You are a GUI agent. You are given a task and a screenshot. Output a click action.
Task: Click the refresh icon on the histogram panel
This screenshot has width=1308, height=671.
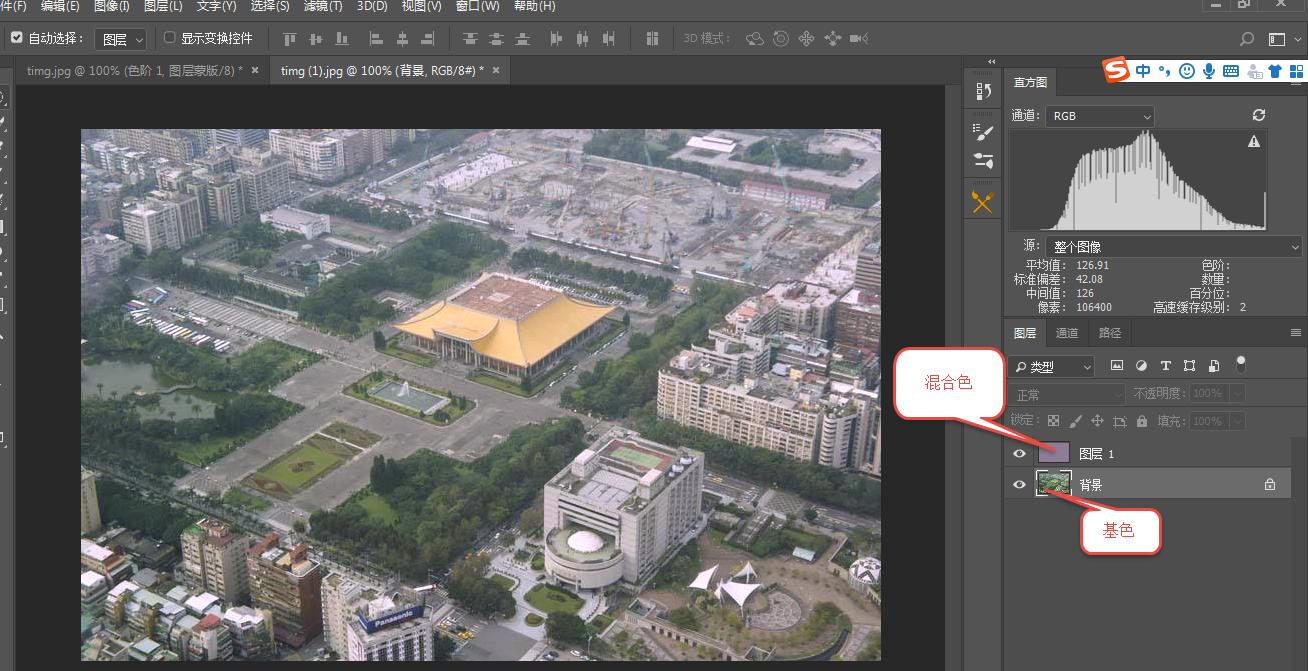click(1258, 115)
